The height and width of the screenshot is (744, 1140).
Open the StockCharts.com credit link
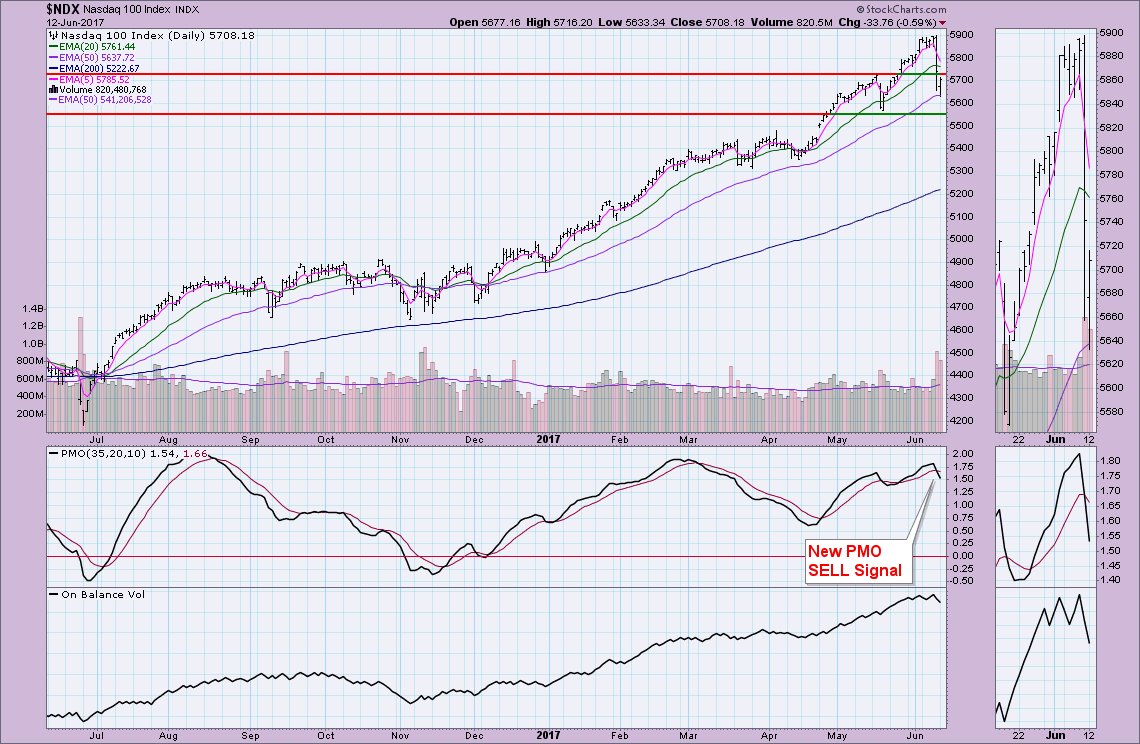pos(902,9)
